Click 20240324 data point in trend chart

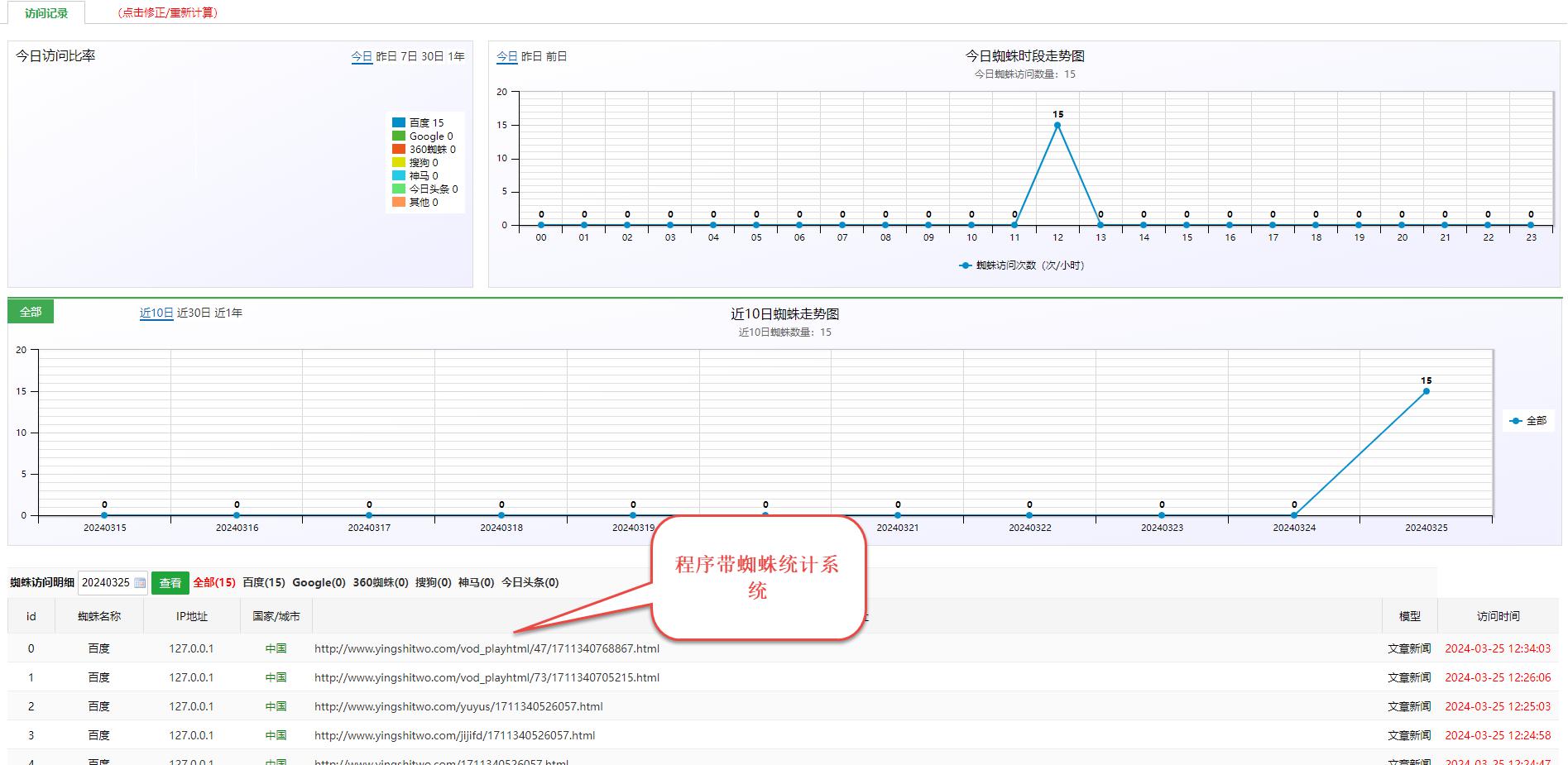(x=1294, y=515)
